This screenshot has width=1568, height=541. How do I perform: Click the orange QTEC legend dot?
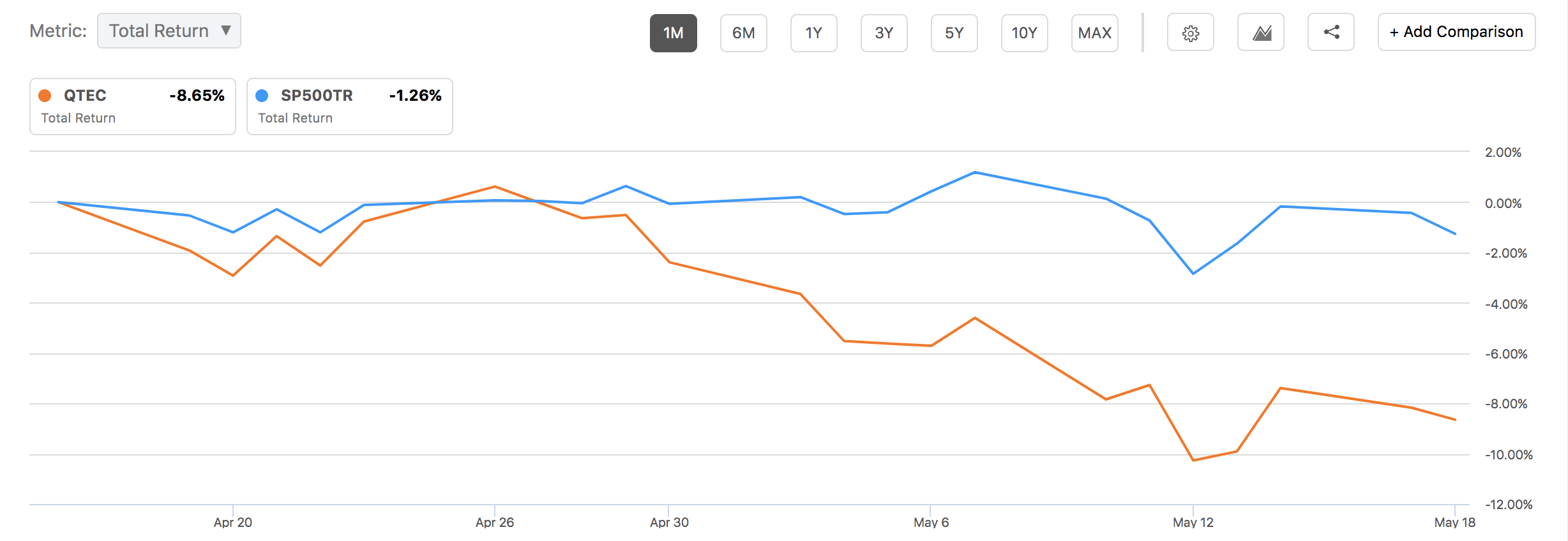tap(45, 96)
